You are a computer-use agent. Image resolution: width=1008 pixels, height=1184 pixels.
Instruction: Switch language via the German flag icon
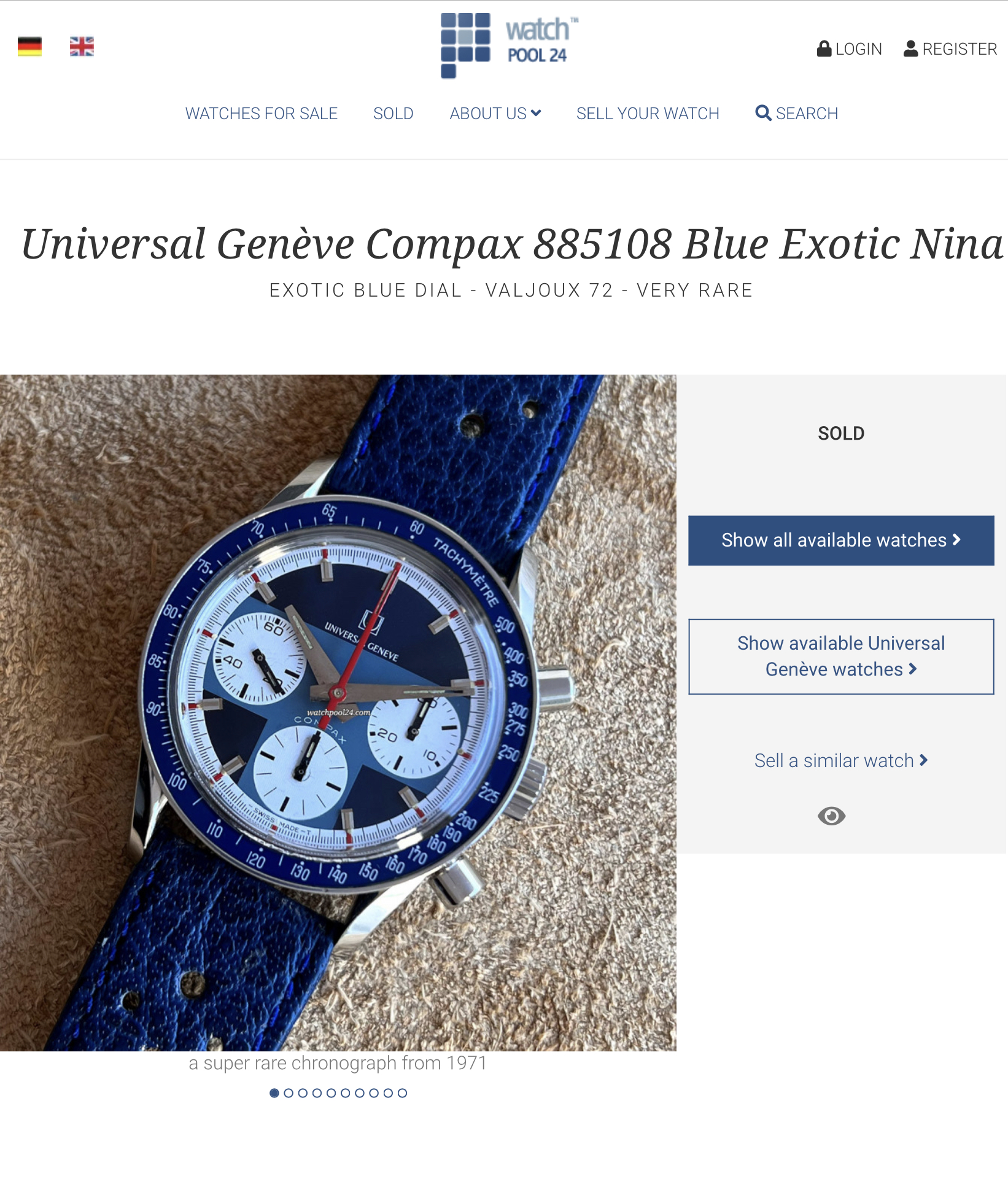pos(29,47)
